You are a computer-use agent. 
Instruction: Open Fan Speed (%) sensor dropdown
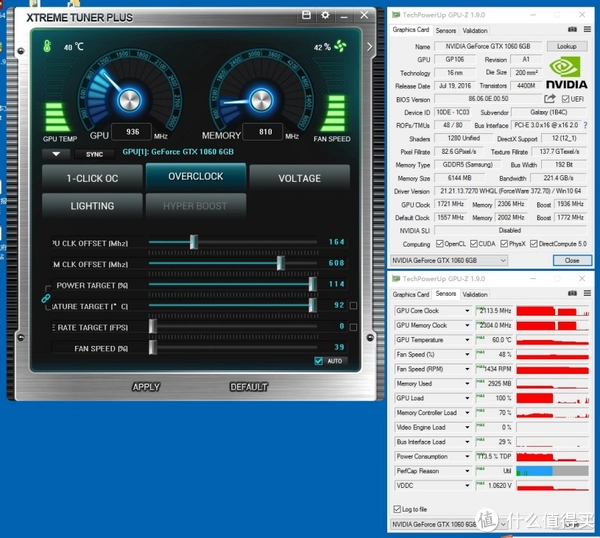467,354
